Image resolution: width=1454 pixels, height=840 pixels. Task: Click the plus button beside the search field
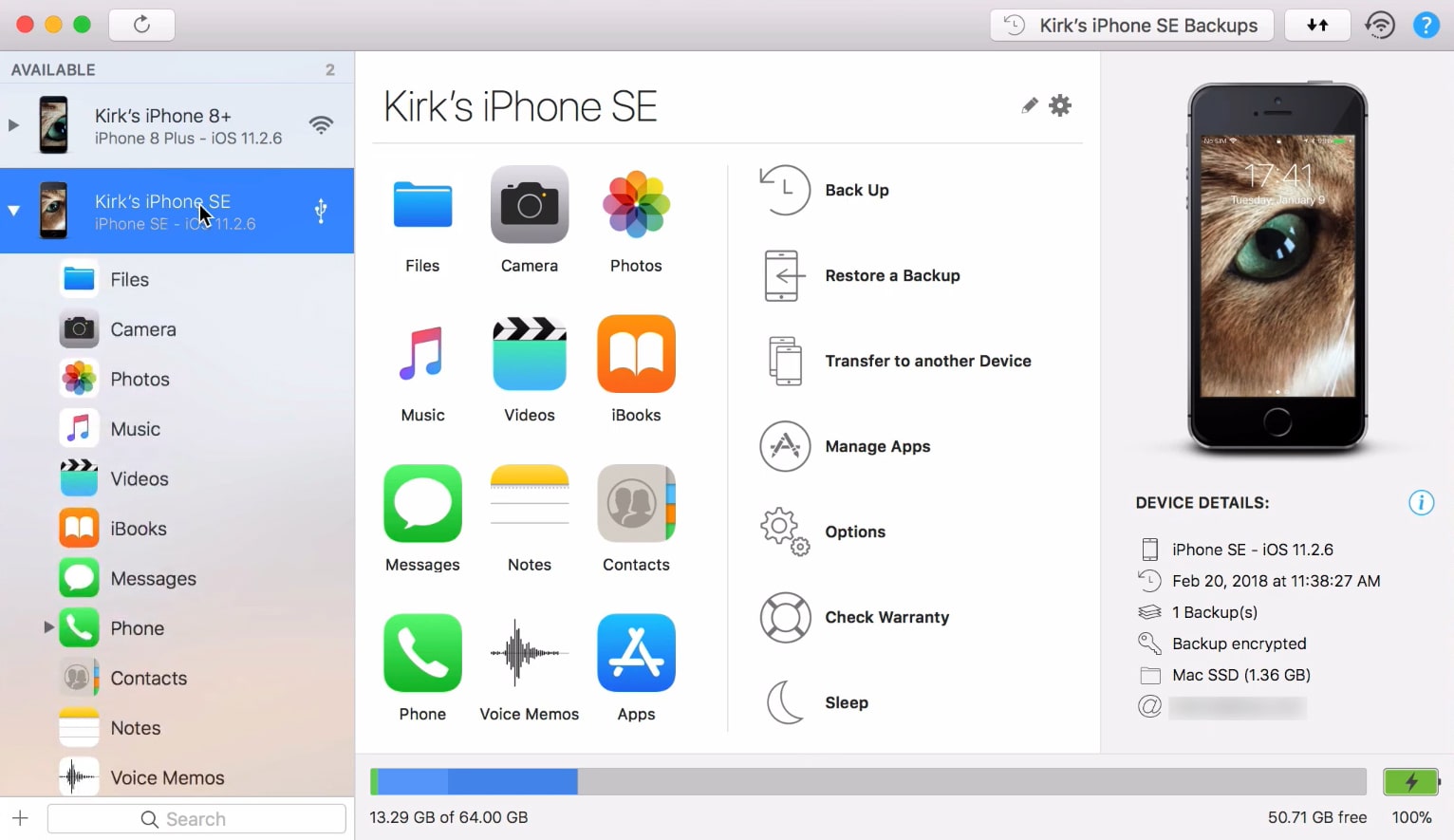[x=21, y=818]
